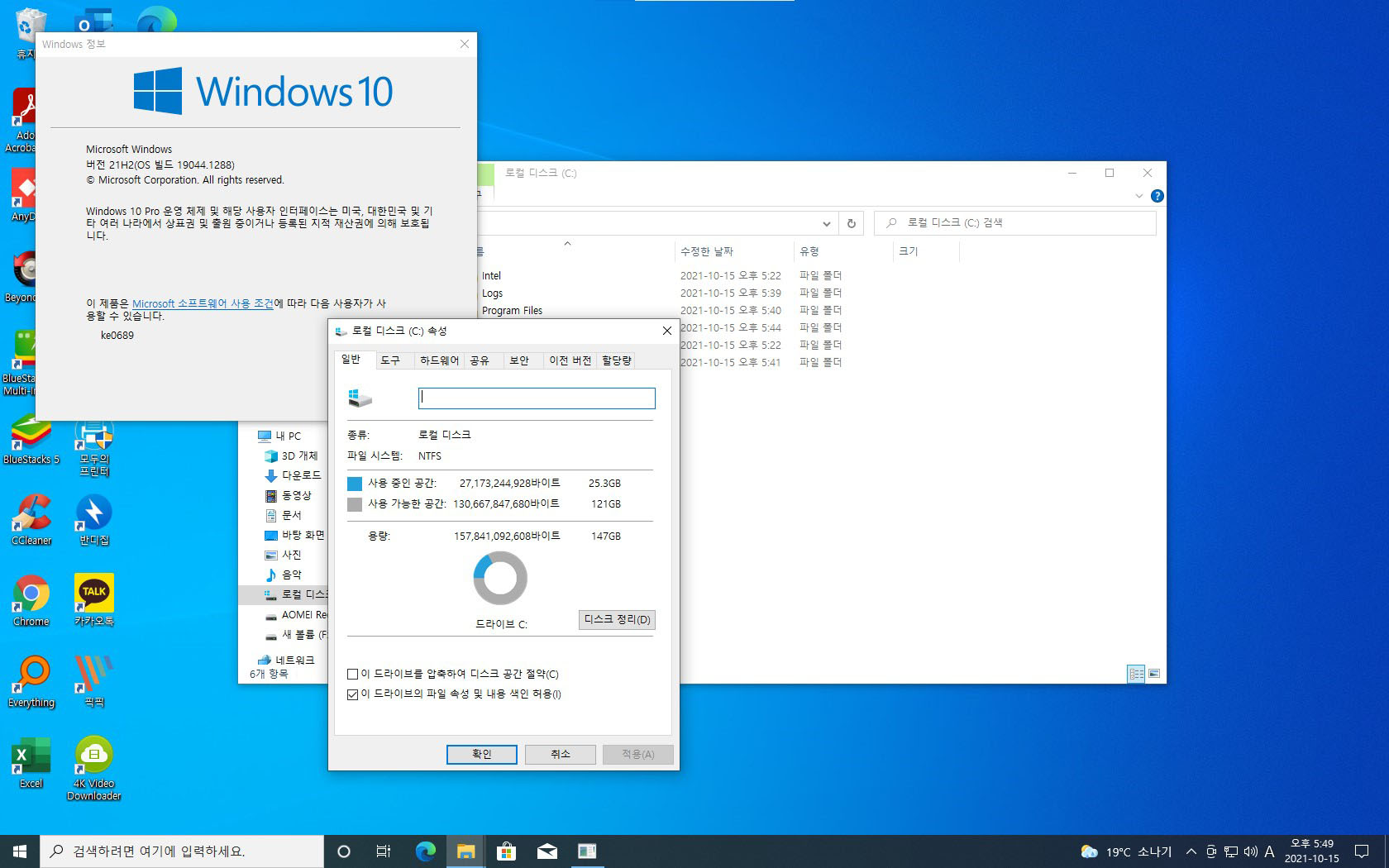Open the notification center icon
The width and height of the screenshot is (1389, 868).
[1361, 851]
